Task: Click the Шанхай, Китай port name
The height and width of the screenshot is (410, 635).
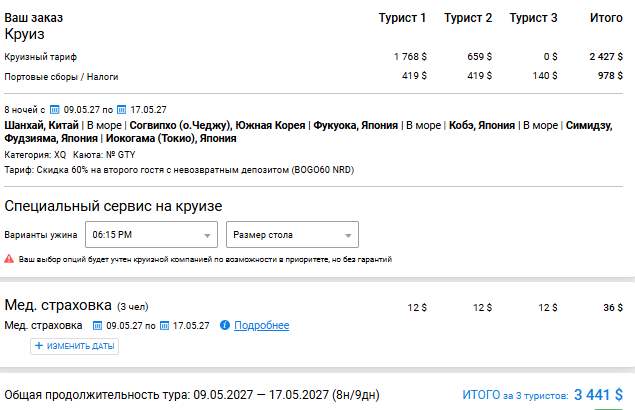Action: pyautogui.click(x=41, y=126)
